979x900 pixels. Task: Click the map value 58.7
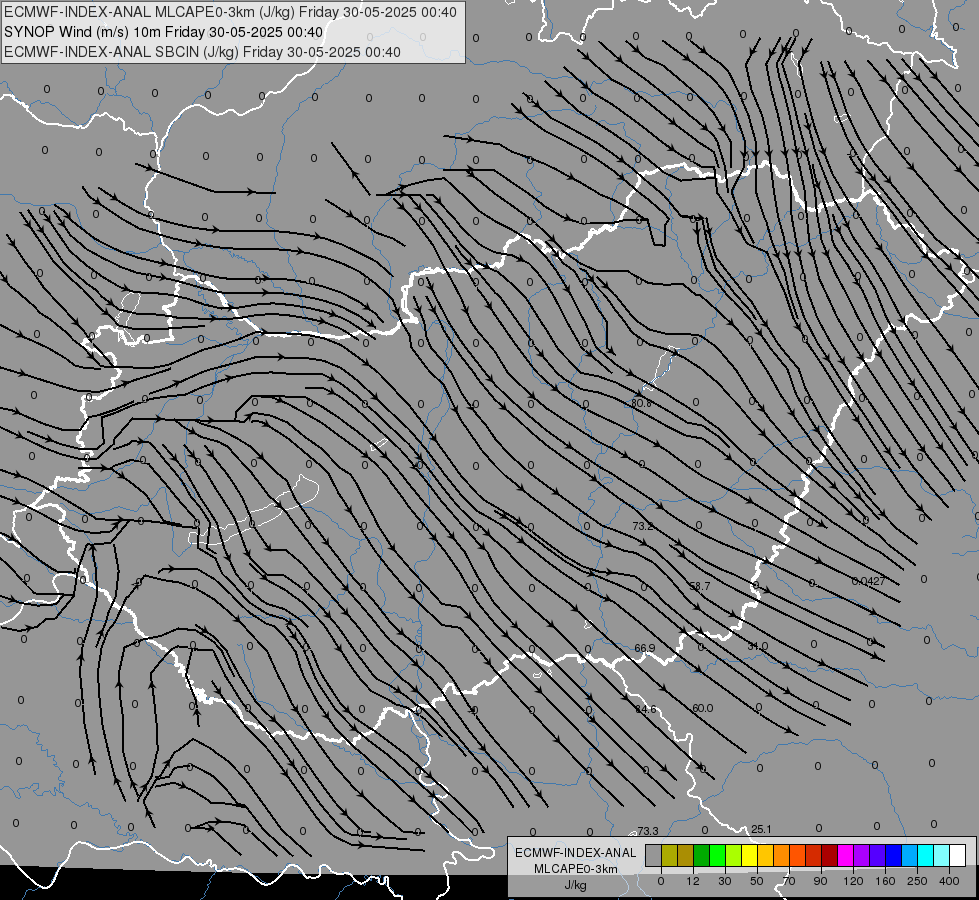(699, 586)
